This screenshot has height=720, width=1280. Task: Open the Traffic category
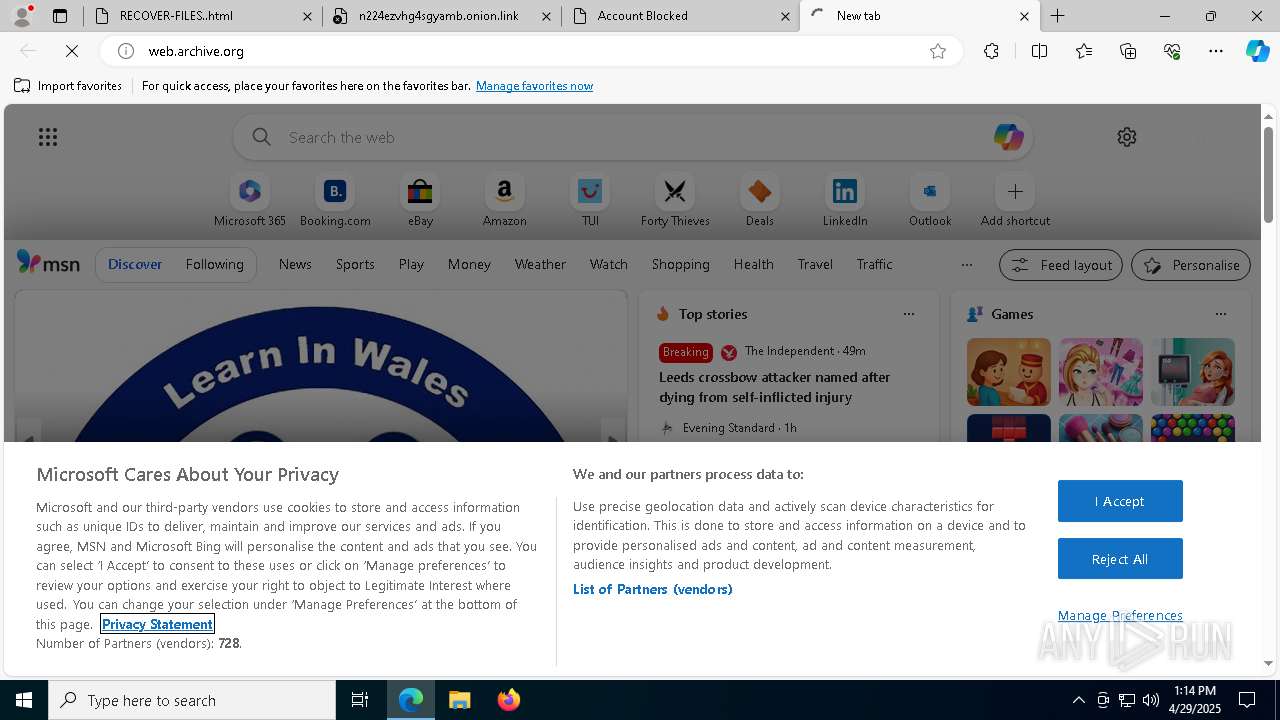tap(874, 264)
